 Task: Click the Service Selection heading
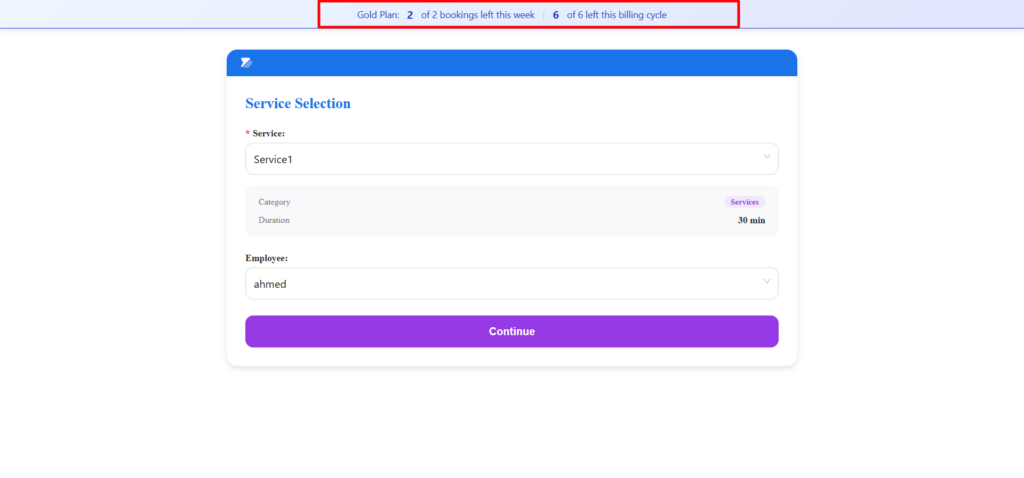[x=298, y=103]
